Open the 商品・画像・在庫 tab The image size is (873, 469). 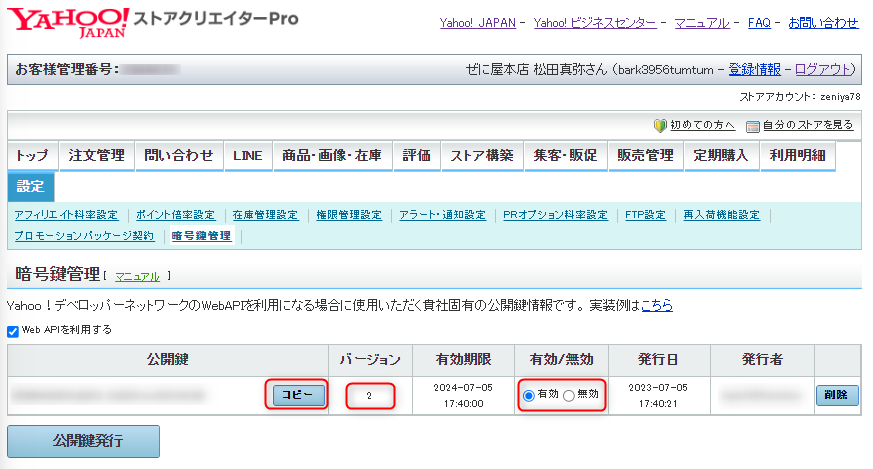pos(332,156)
